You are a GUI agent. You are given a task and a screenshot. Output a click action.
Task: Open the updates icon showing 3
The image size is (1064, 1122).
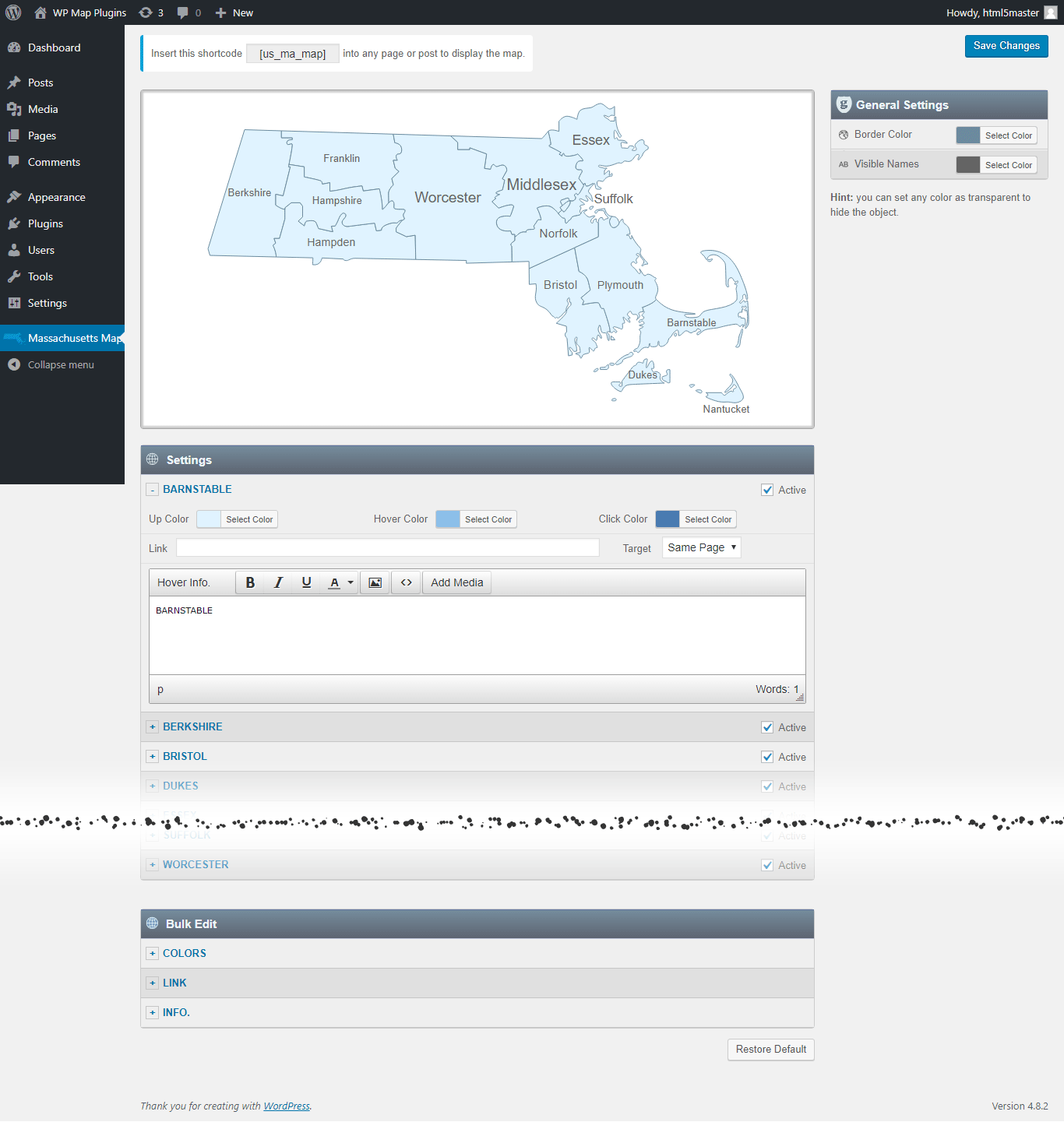(x=146, y=12)
